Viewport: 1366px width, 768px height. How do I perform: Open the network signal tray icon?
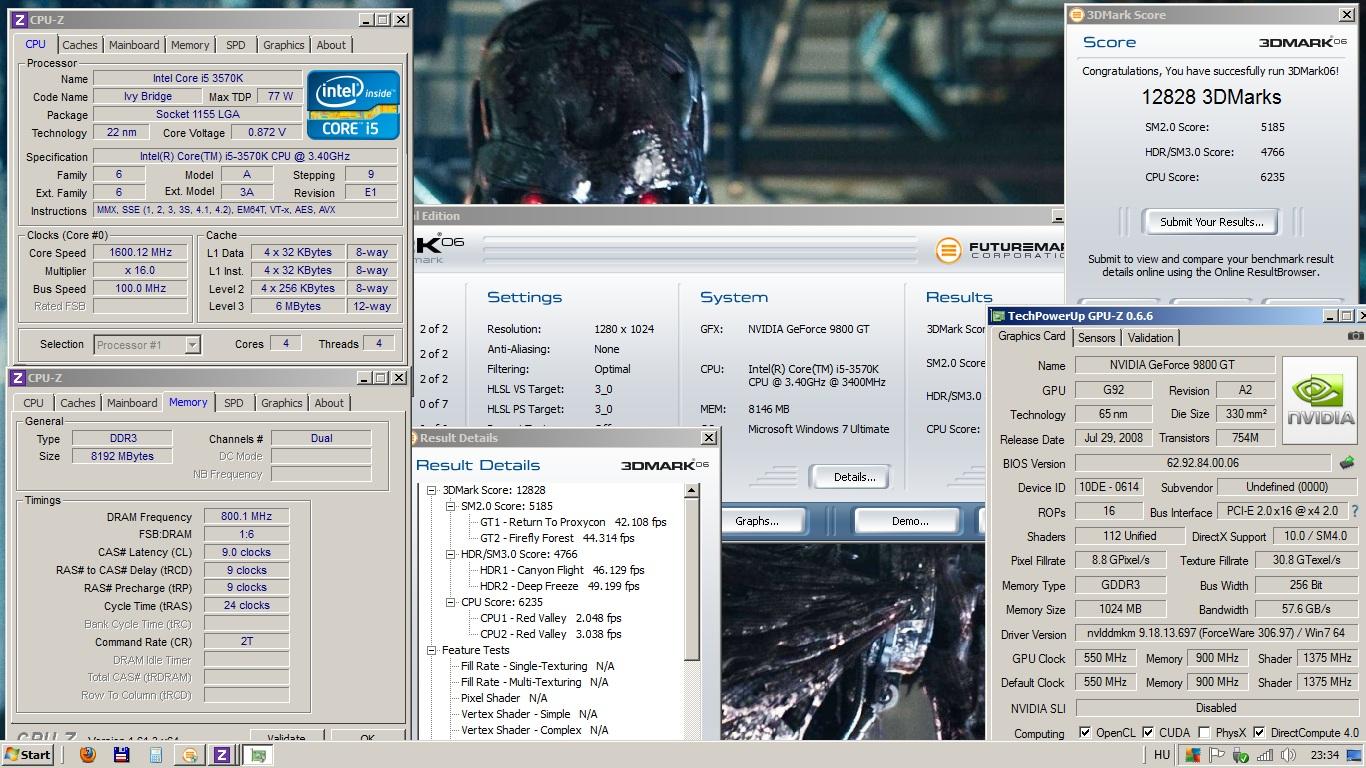pyautogui.click(x=1265, y=755)
